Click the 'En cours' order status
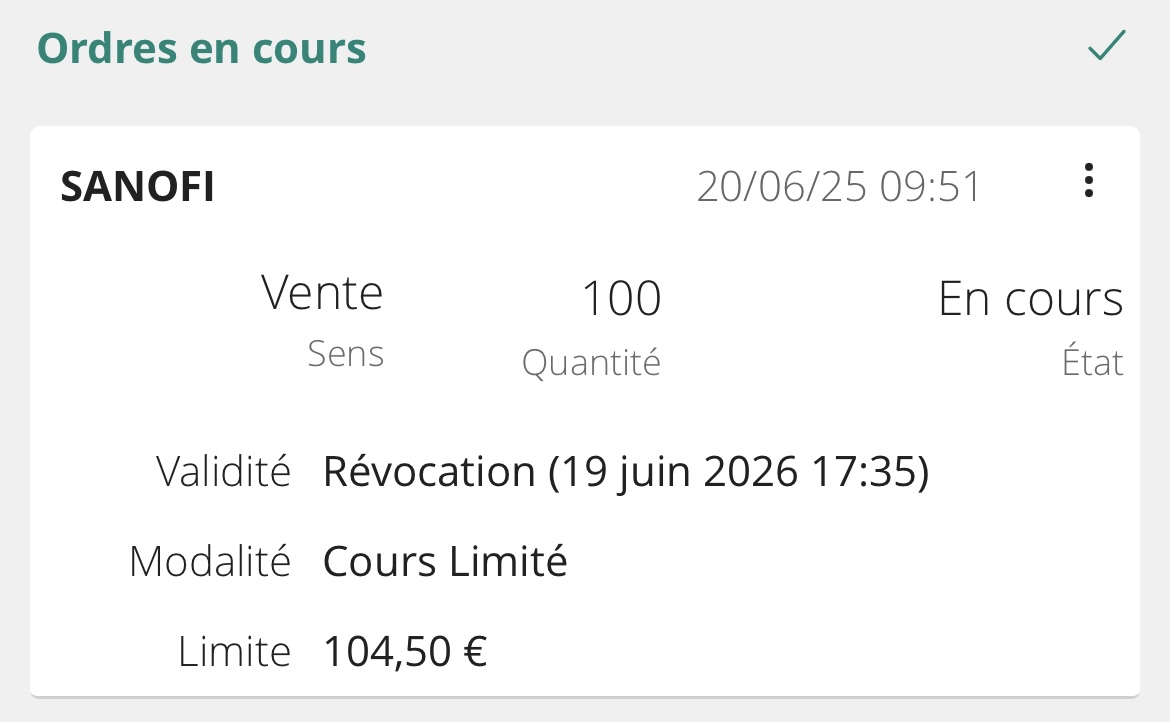This screenshot has height=722, width=1170. [1030, 298]
